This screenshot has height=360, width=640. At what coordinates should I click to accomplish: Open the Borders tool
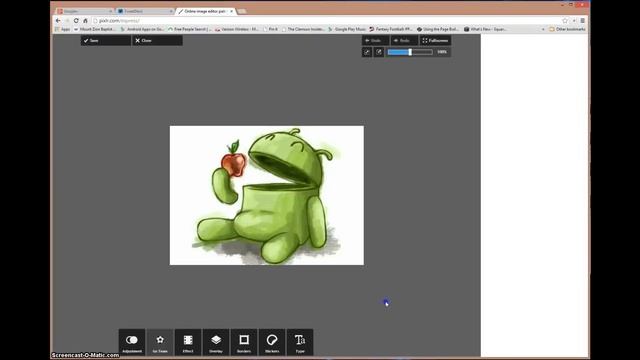tap(244, 342)
